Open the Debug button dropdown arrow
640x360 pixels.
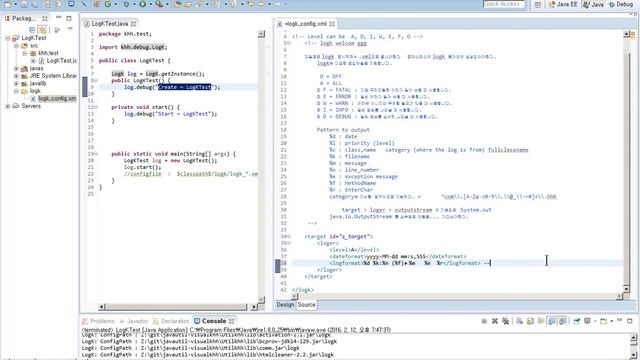(x=133, y=4)
